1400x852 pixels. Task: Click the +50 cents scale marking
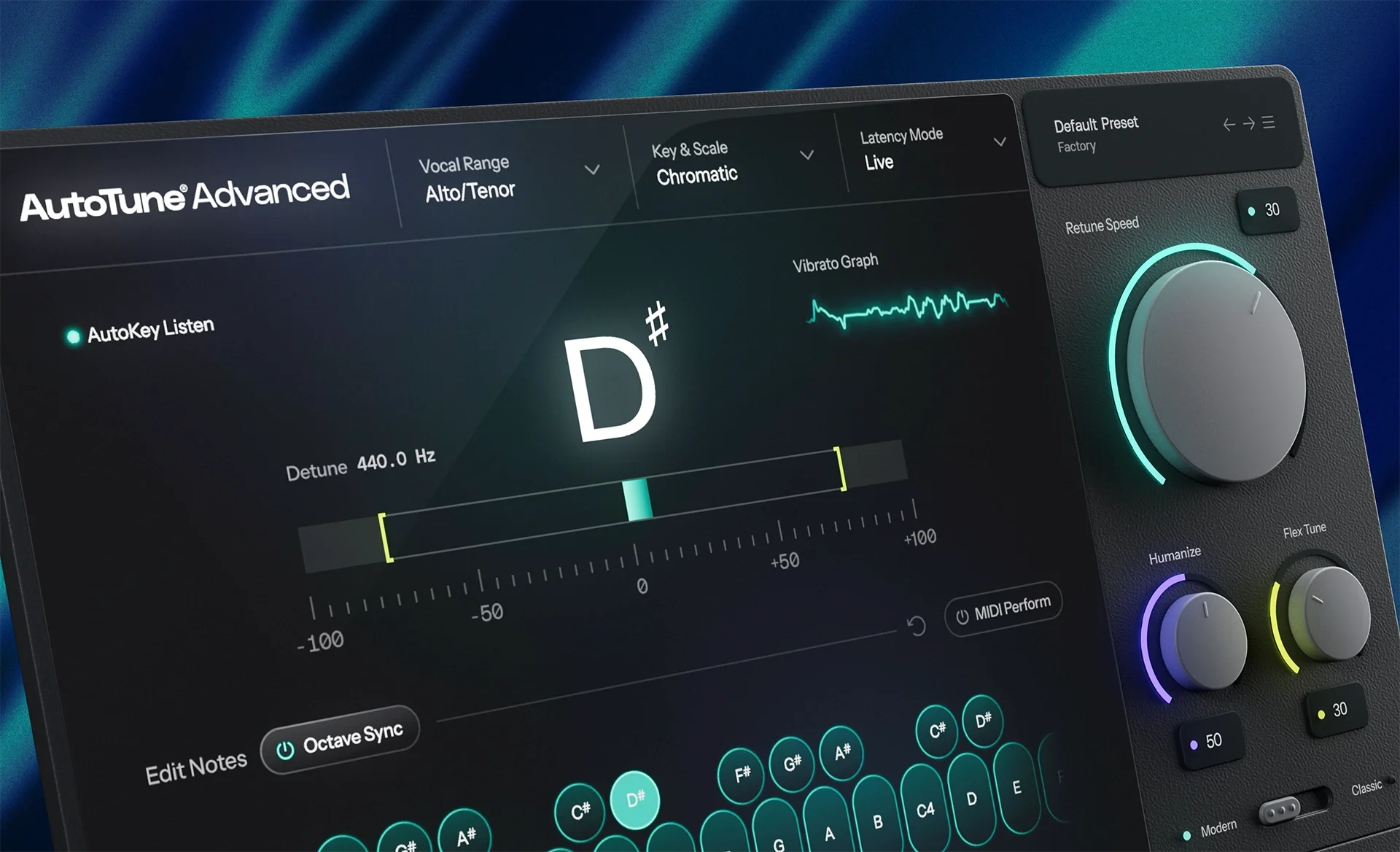pyautogui.click(x=785, y=562)
